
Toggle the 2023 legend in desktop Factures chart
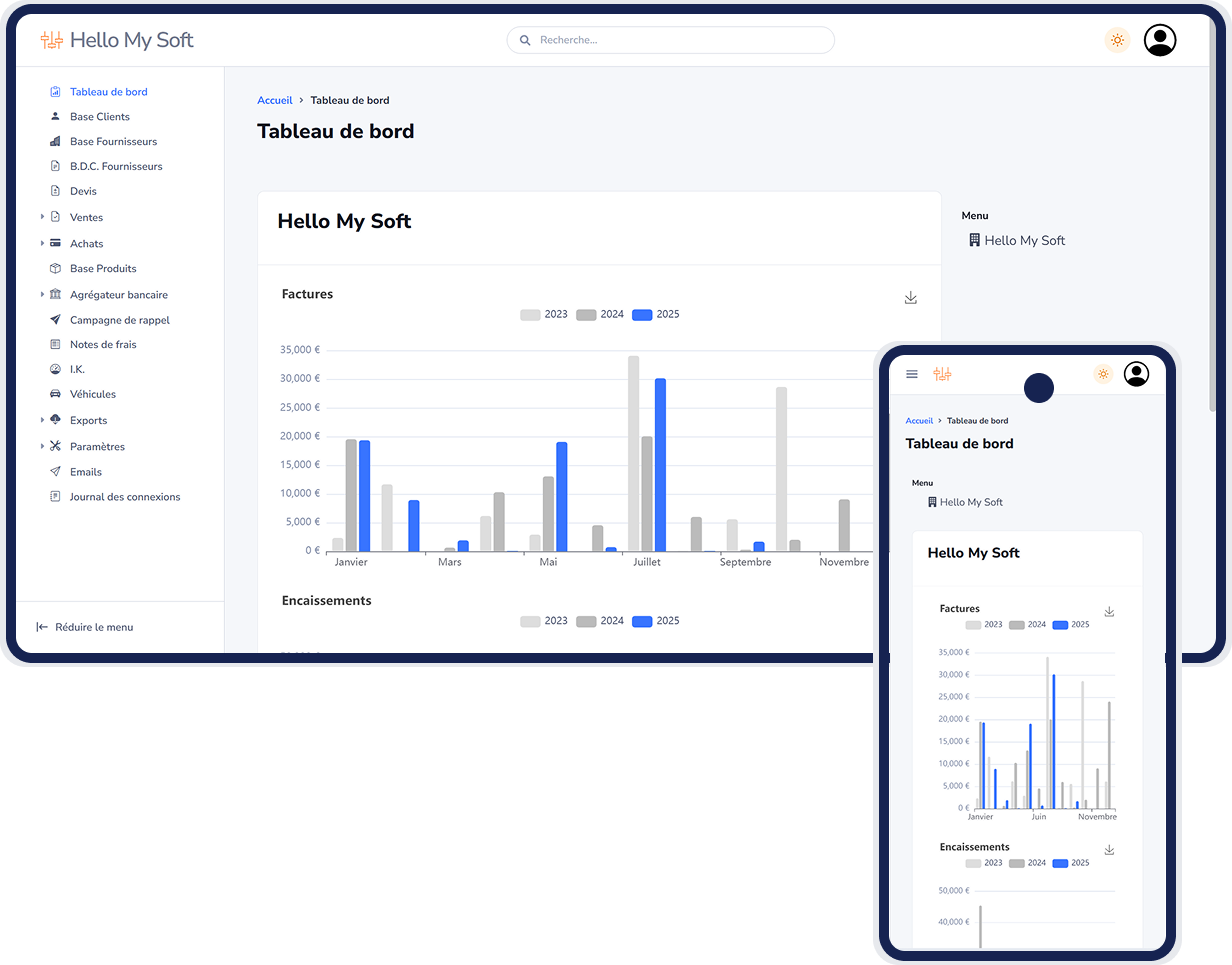tap(544, 314)
